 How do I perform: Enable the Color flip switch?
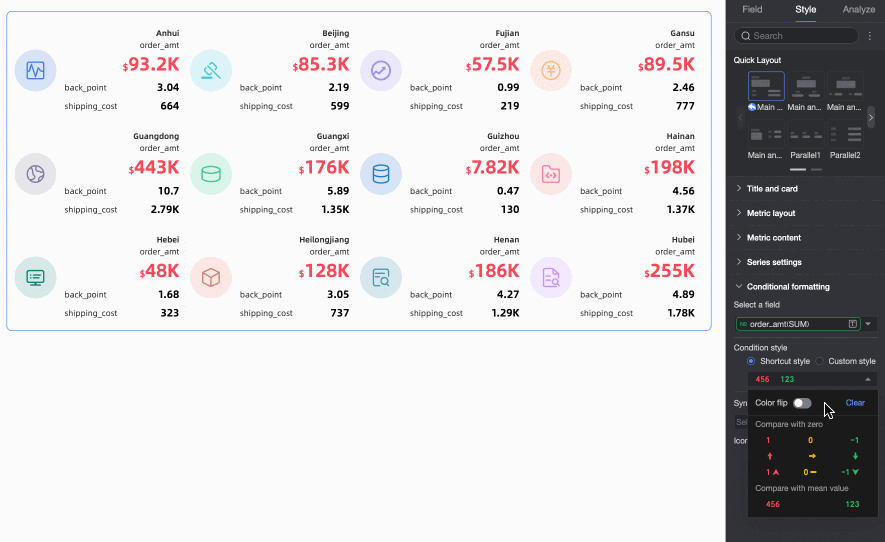(x=802, y=403)
